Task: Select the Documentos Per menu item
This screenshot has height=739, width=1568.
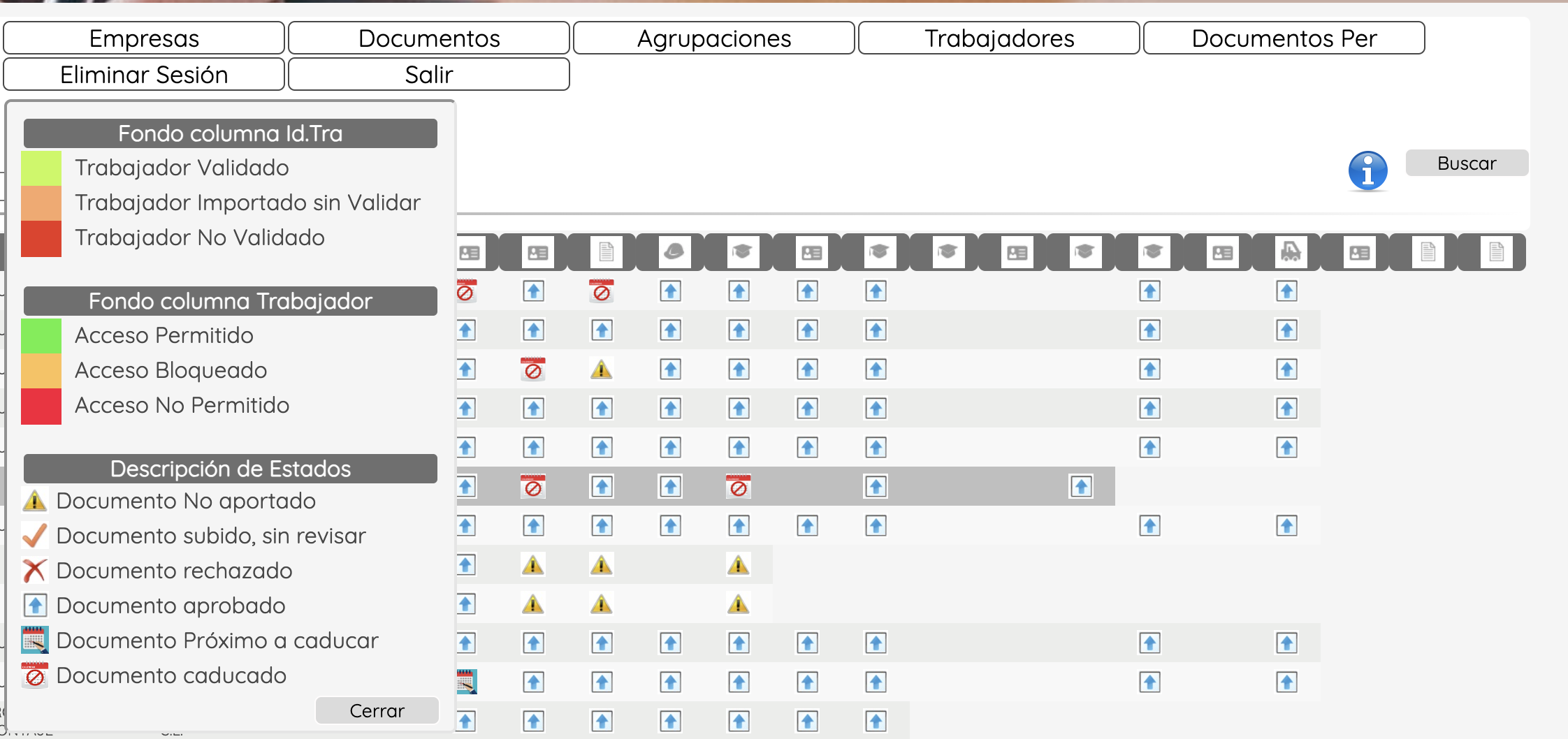Action: (x=1284, y=38)
